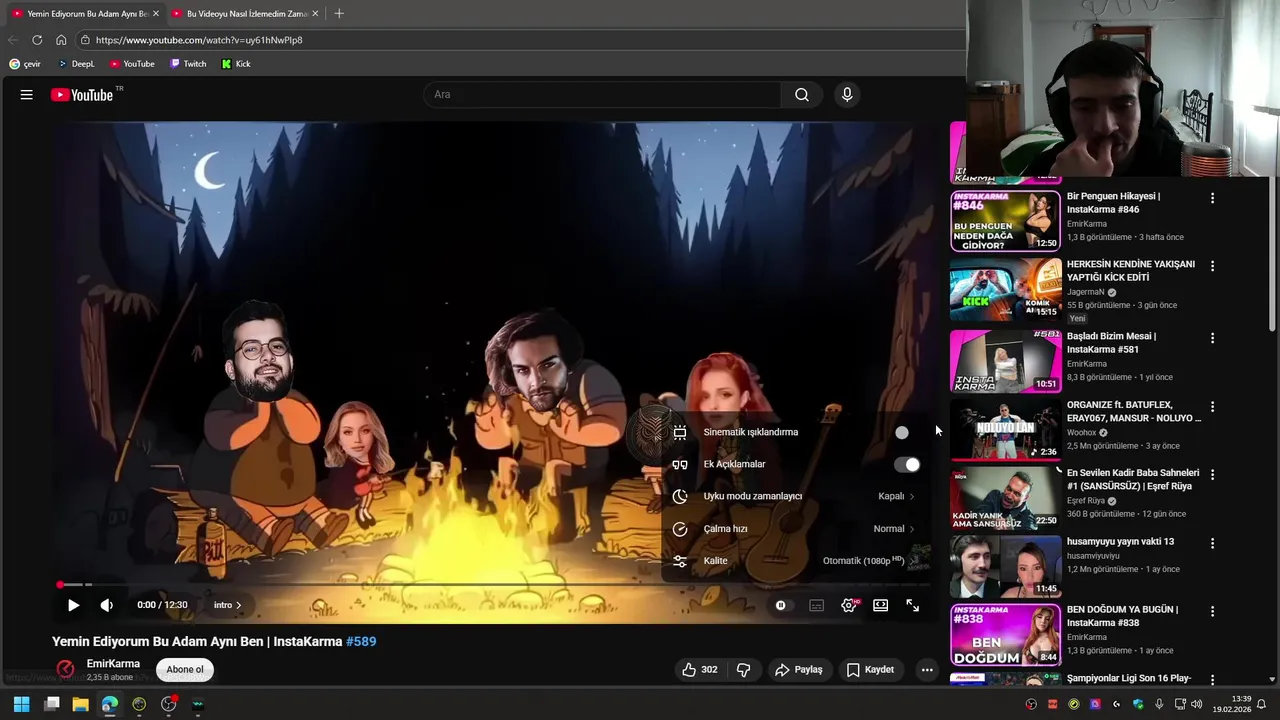This screenshot has width=1280, height=720.
Task: Reload the page with the refresh icon
Action: pos(37,40)
